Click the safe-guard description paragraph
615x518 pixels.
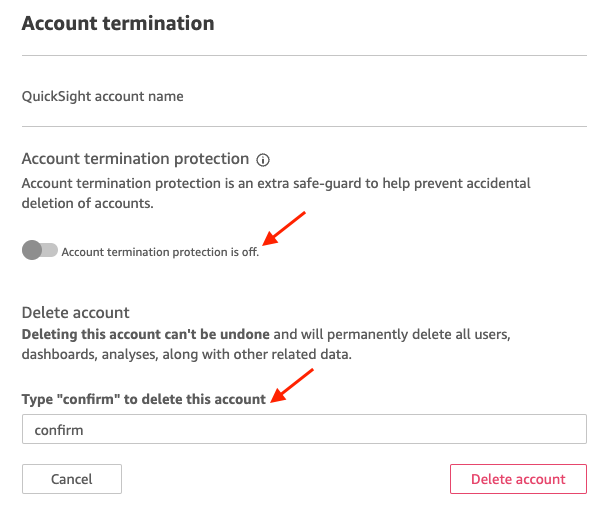(276, 193)
